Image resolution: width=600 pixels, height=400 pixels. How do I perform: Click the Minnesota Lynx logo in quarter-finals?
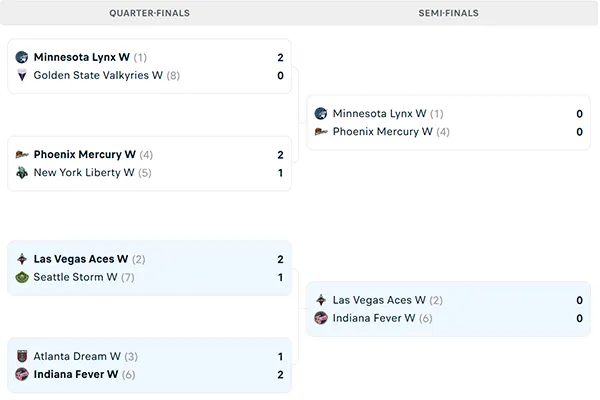click(x=22, y=58)
